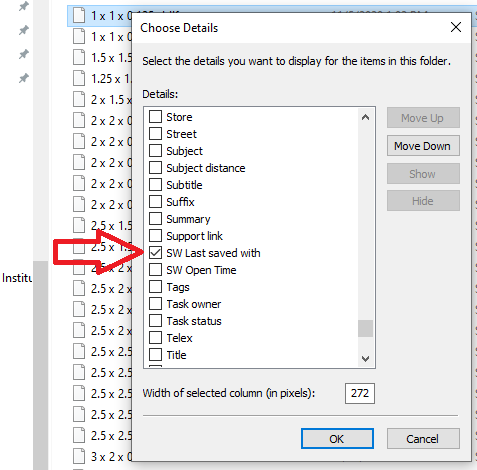Click the fourth pin icon in sidebar
Screen dimensions: 477x470
23,78
